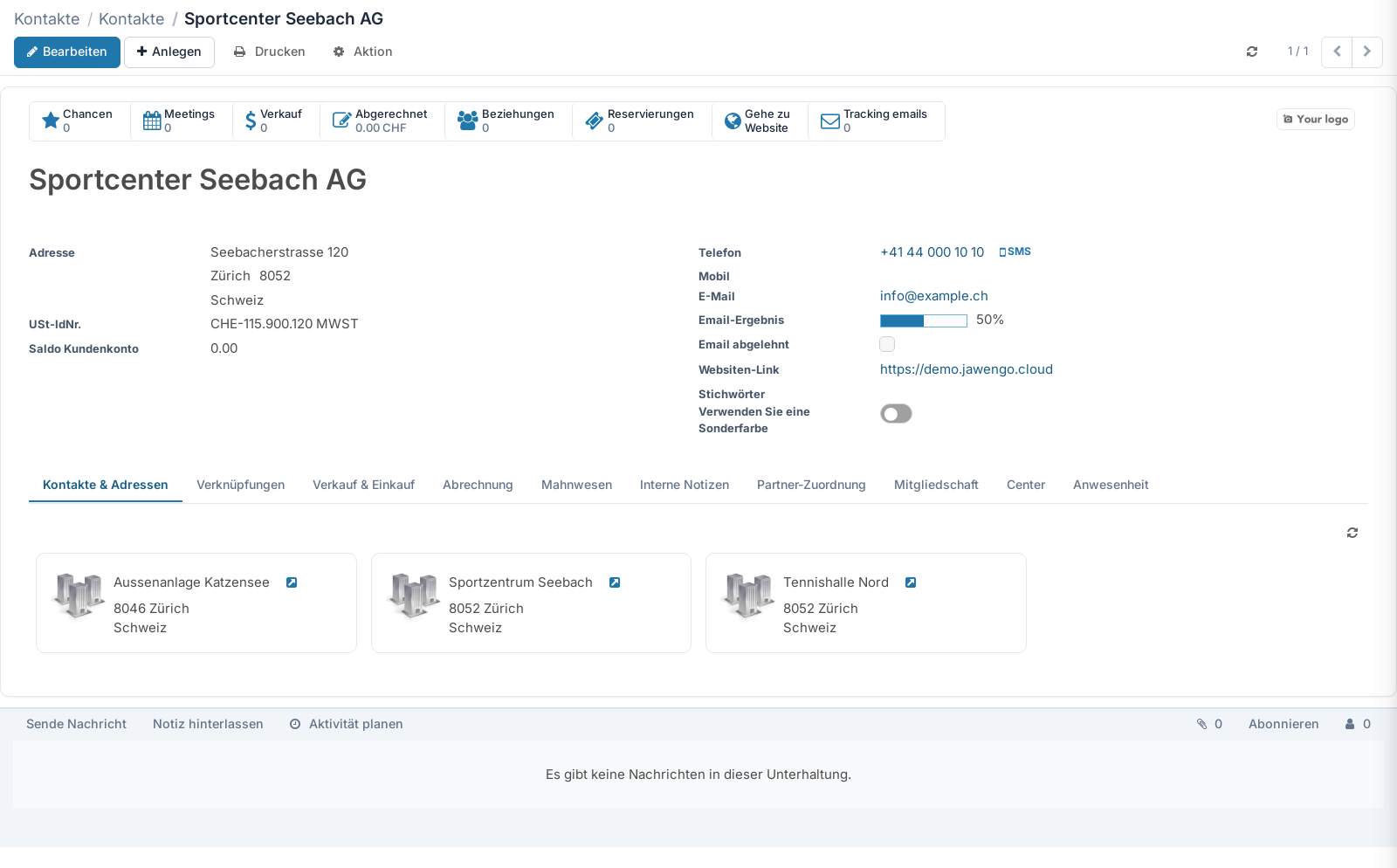Click the SMS link next to phone
Screen dimensions: 1397x868
[1015, 251]
